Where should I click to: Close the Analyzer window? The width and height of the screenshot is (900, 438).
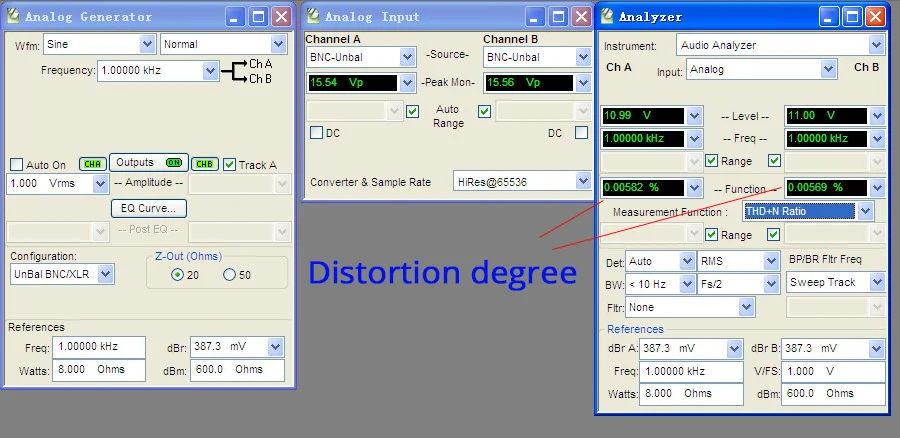point(875,17)
